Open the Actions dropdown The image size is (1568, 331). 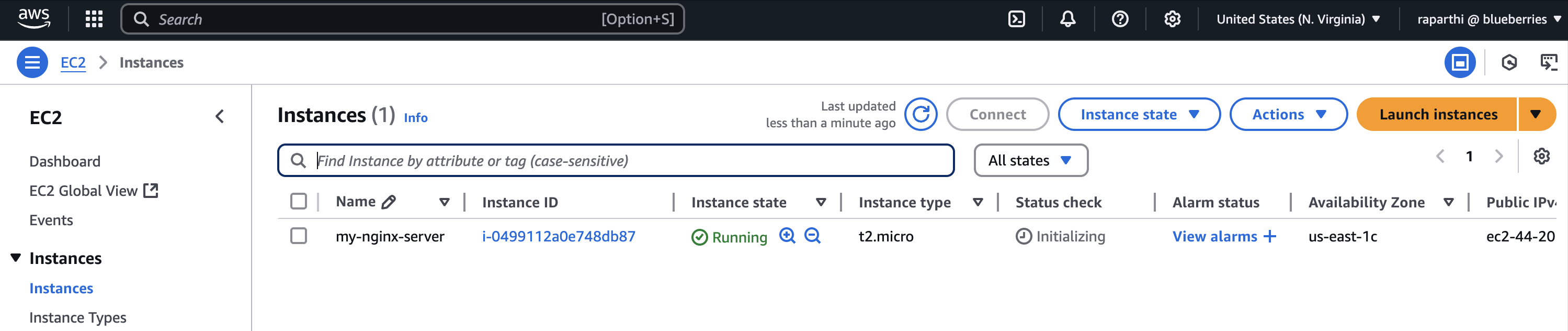click(x=1288, y=114)
